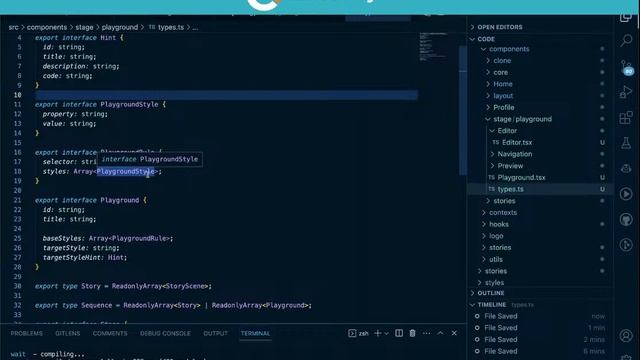
Task: Expand the OPEN EDITORS section
Action: pyautogui.click(x=500, y=27)
